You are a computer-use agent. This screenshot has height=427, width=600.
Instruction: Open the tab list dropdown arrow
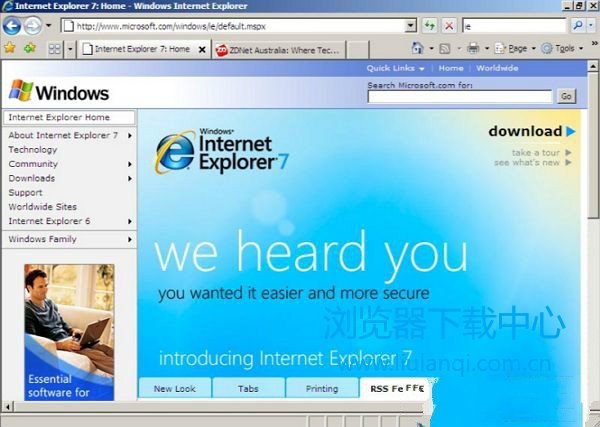click(70, 49)
